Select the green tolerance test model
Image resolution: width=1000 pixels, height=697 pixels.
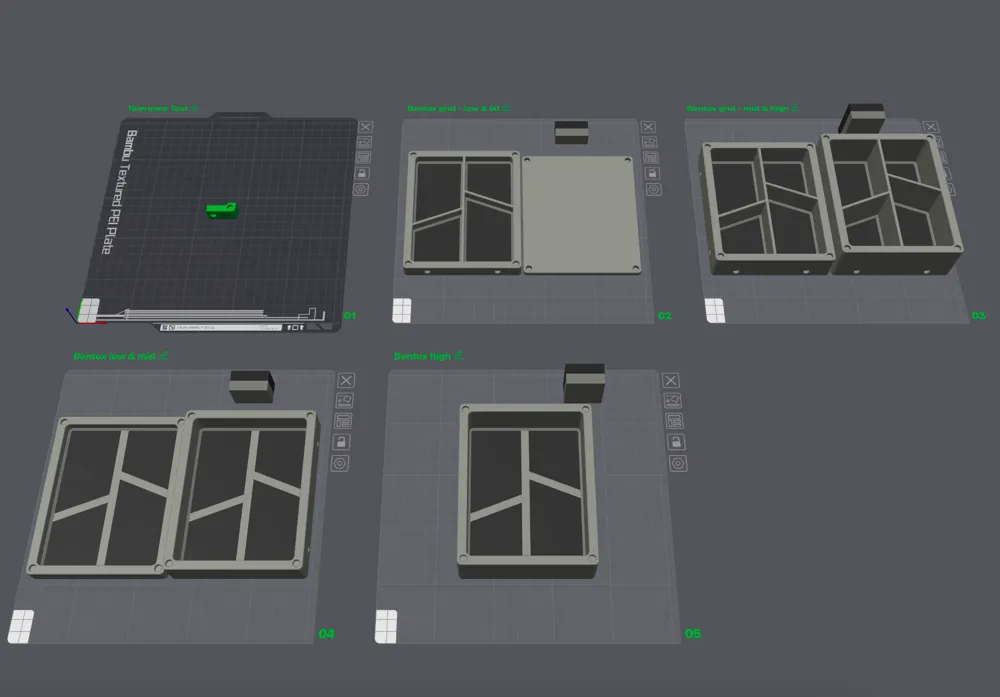[x=222, y=208]
